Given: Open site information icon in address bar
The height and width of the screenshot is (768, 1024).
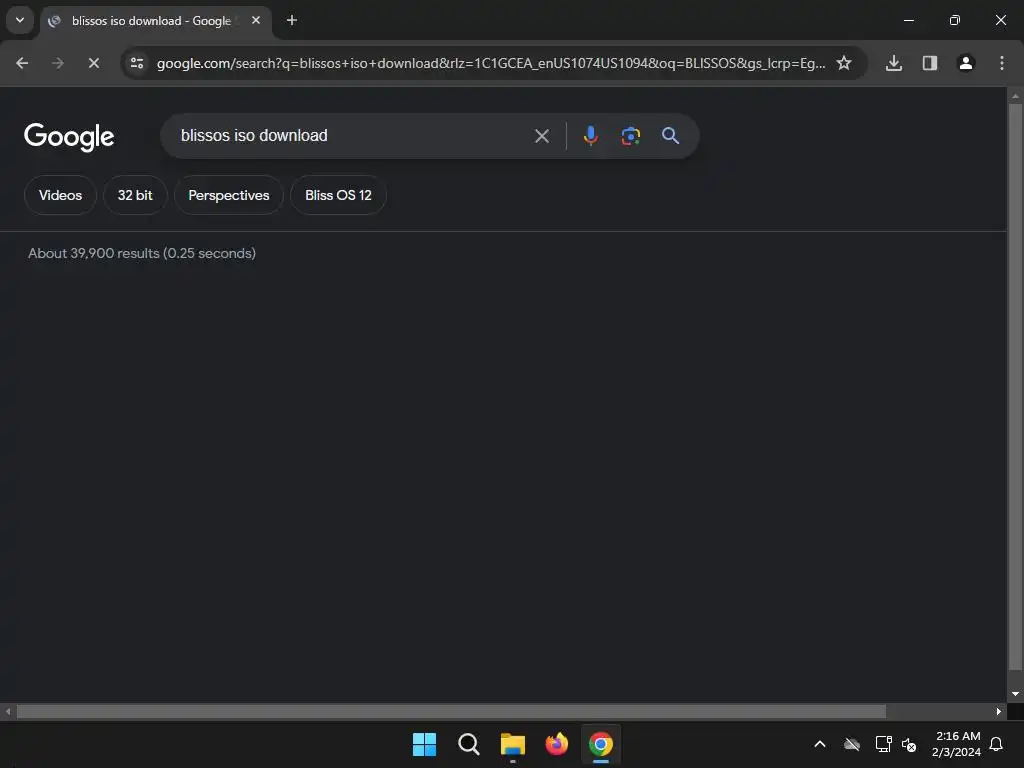Looking at the screenshot, I should [x=137, y=63].
